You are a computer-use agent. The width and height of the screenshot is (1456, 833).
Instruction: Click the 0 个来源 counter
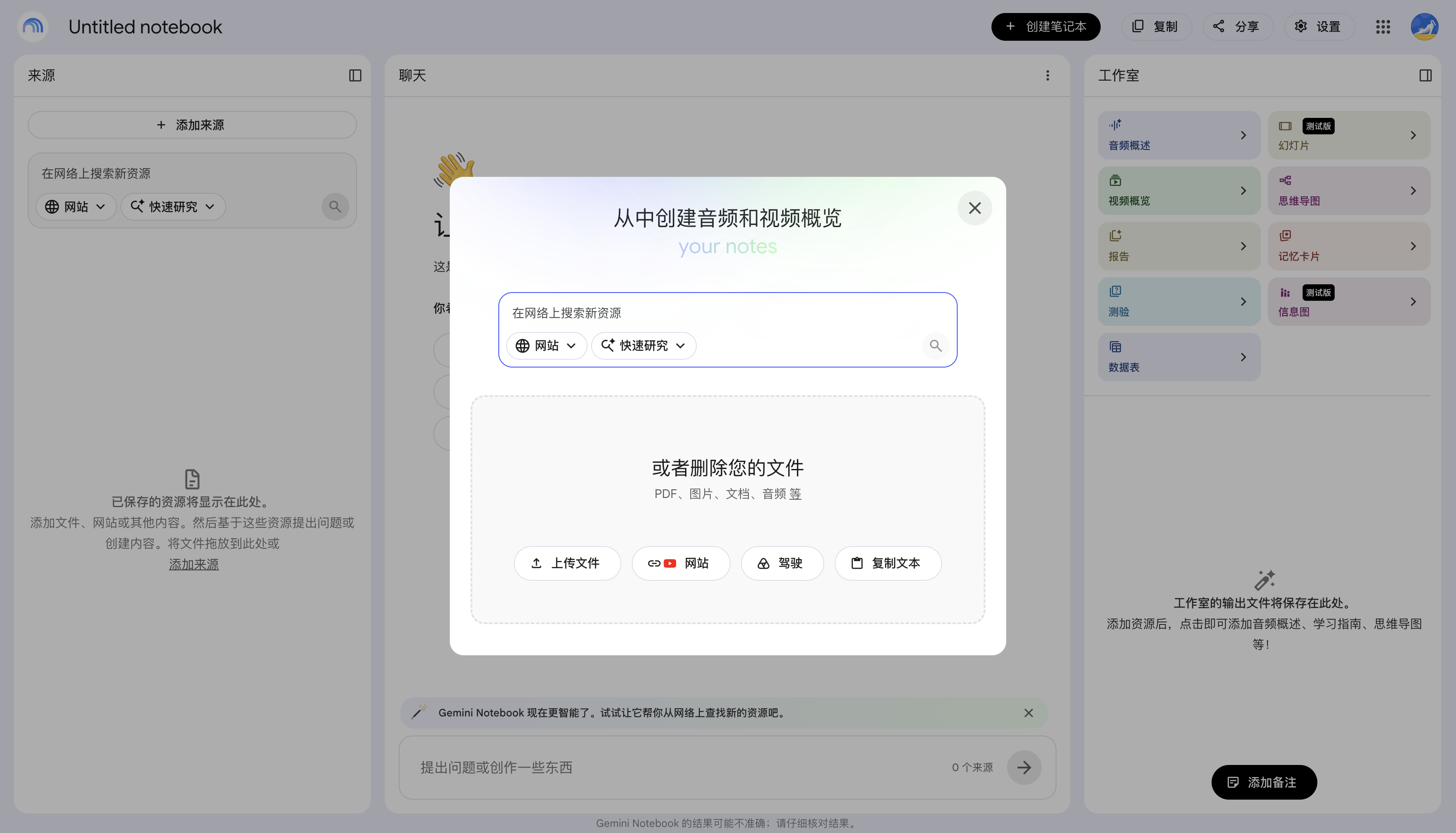tap(972, 767)
